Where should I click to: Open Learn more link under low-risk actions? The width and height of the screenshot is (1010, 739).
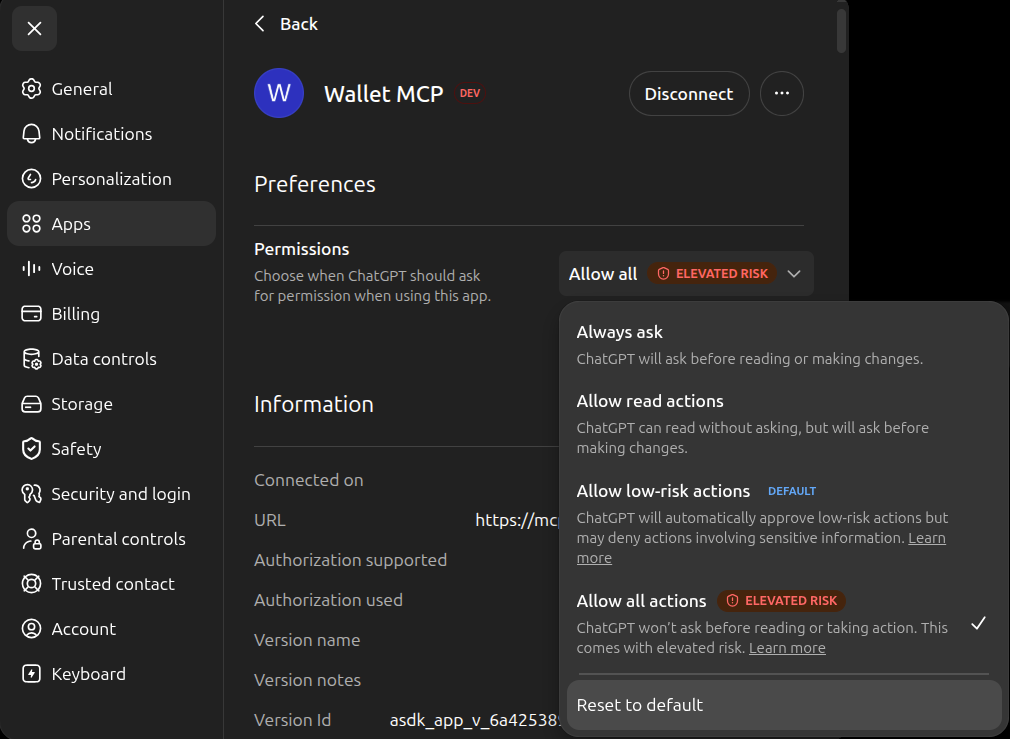(x=926, y=538)
